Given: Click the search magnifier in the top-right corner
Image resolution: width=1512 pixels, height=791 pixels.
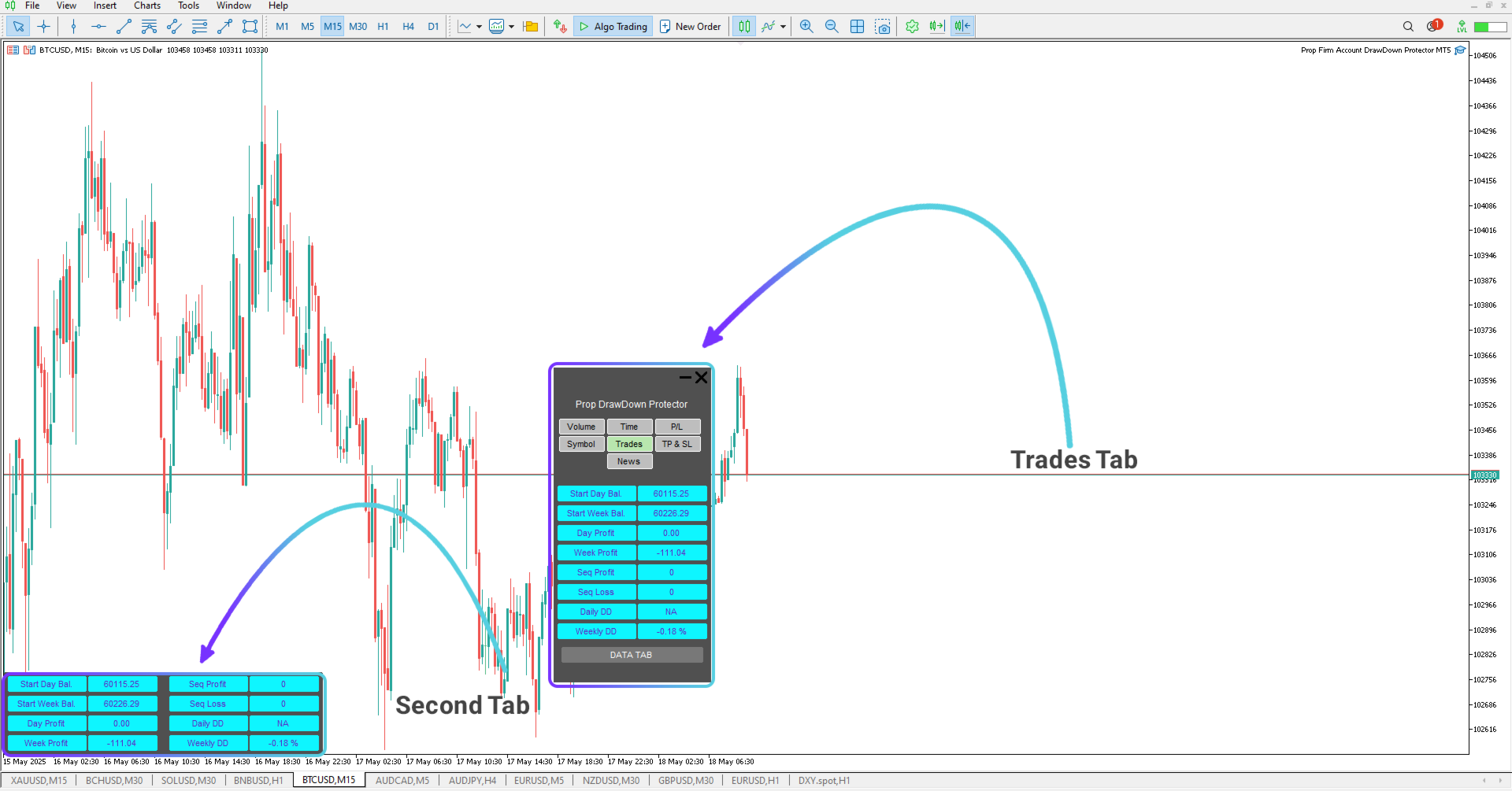Looking at the screenshot, I should [x=1408, y=26].
